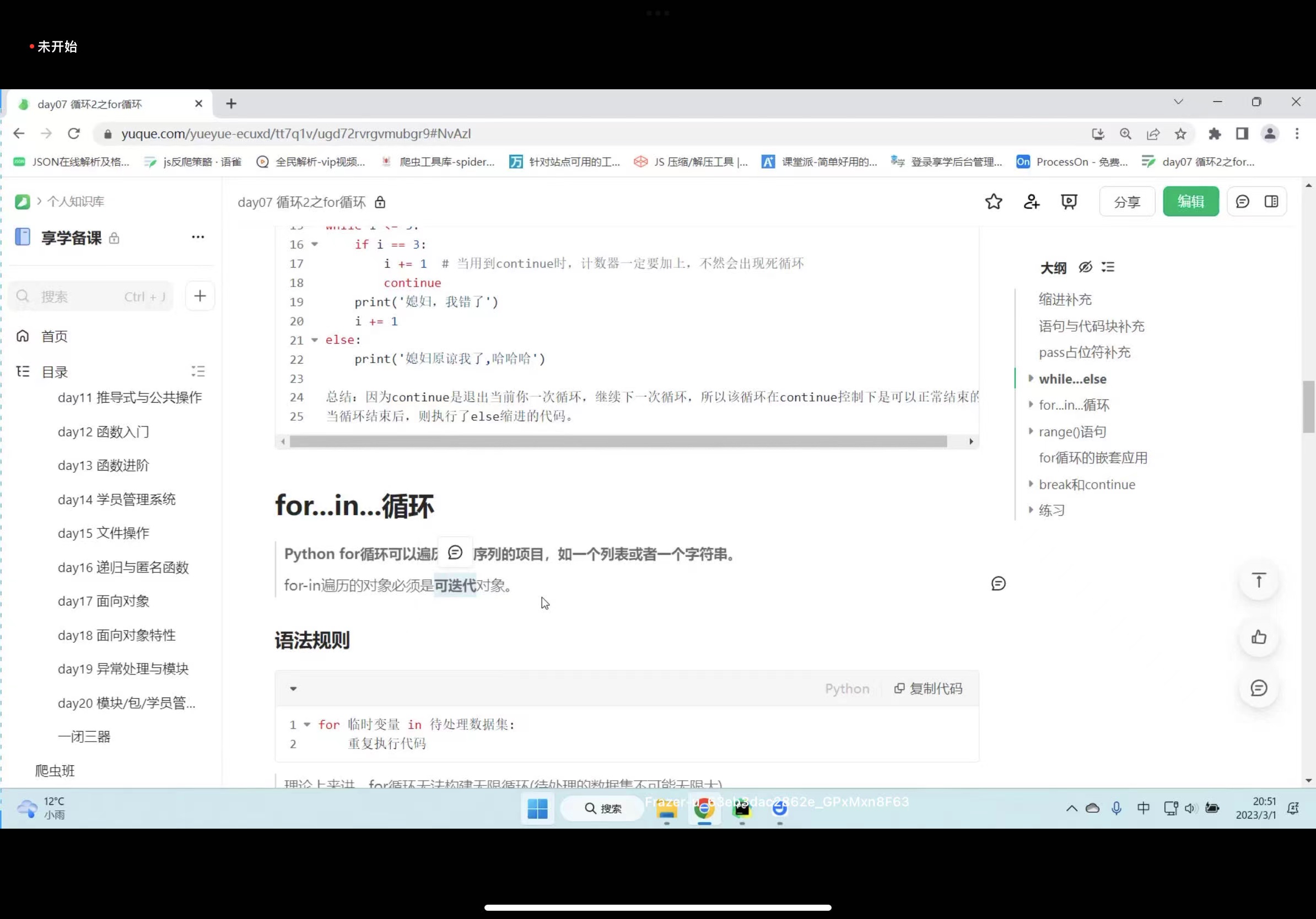This screenshot has height=919, width=1316.
Task: Hide the outline with the eye icon
Action: coord(1085,267)
